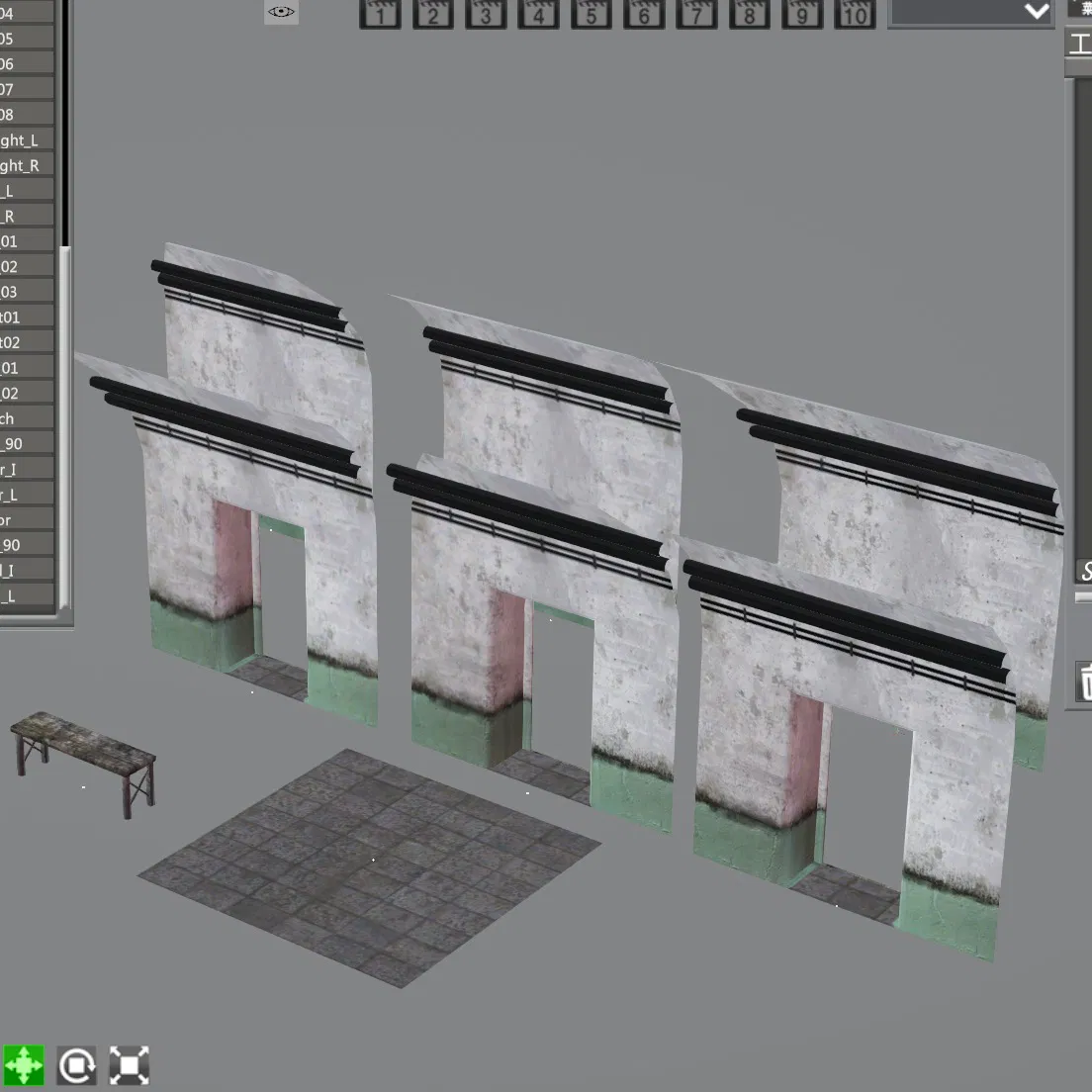The height and width of the screenshot is (1092, 1092).
Task: Open the dropdown beside the preset slots
Action: point(970,13)
